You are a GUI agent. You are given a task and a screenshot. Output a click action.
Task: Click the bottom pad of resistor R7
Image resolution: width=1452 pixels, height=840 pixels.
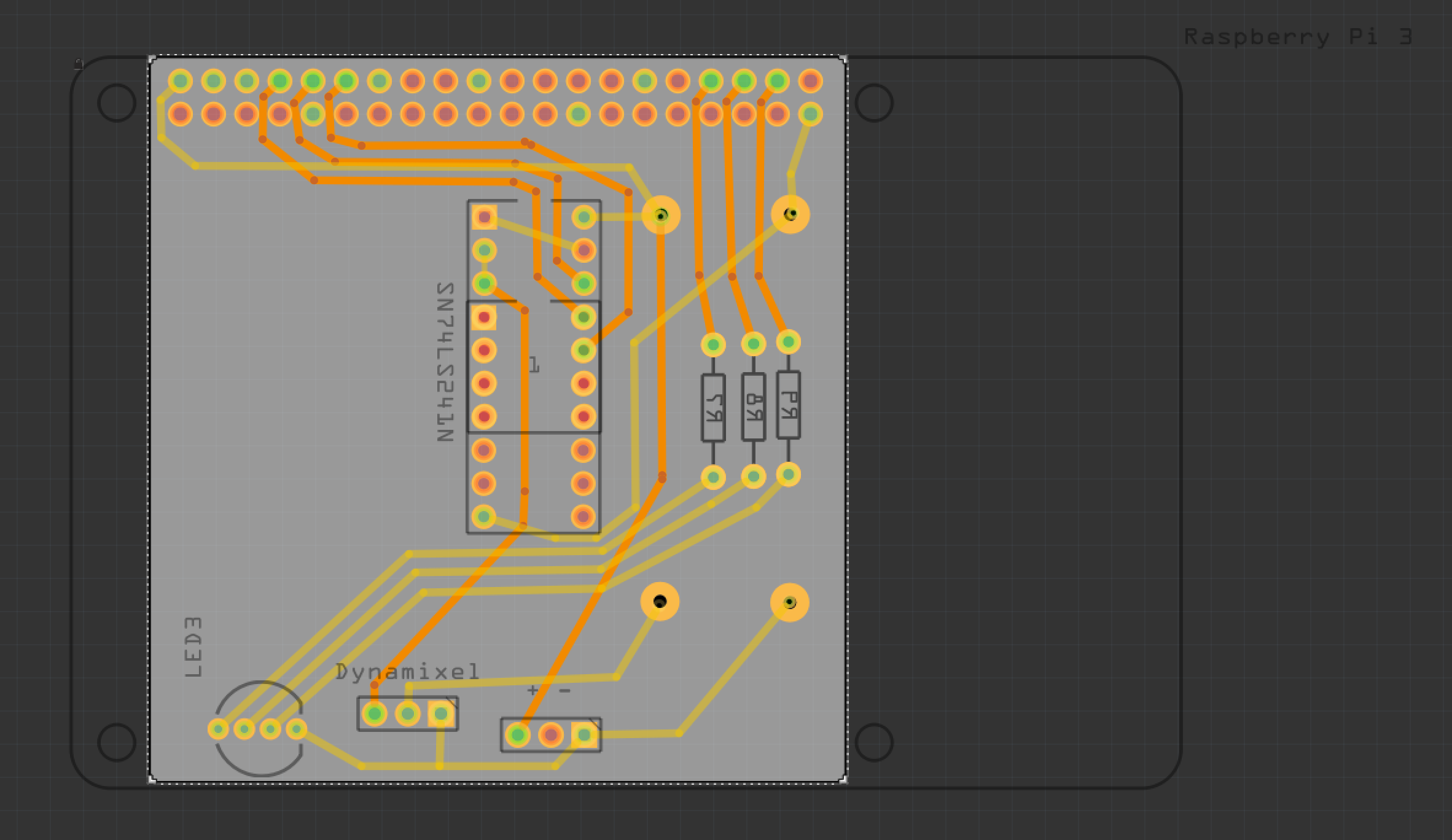pyautogui.click(x=713, y=477)
